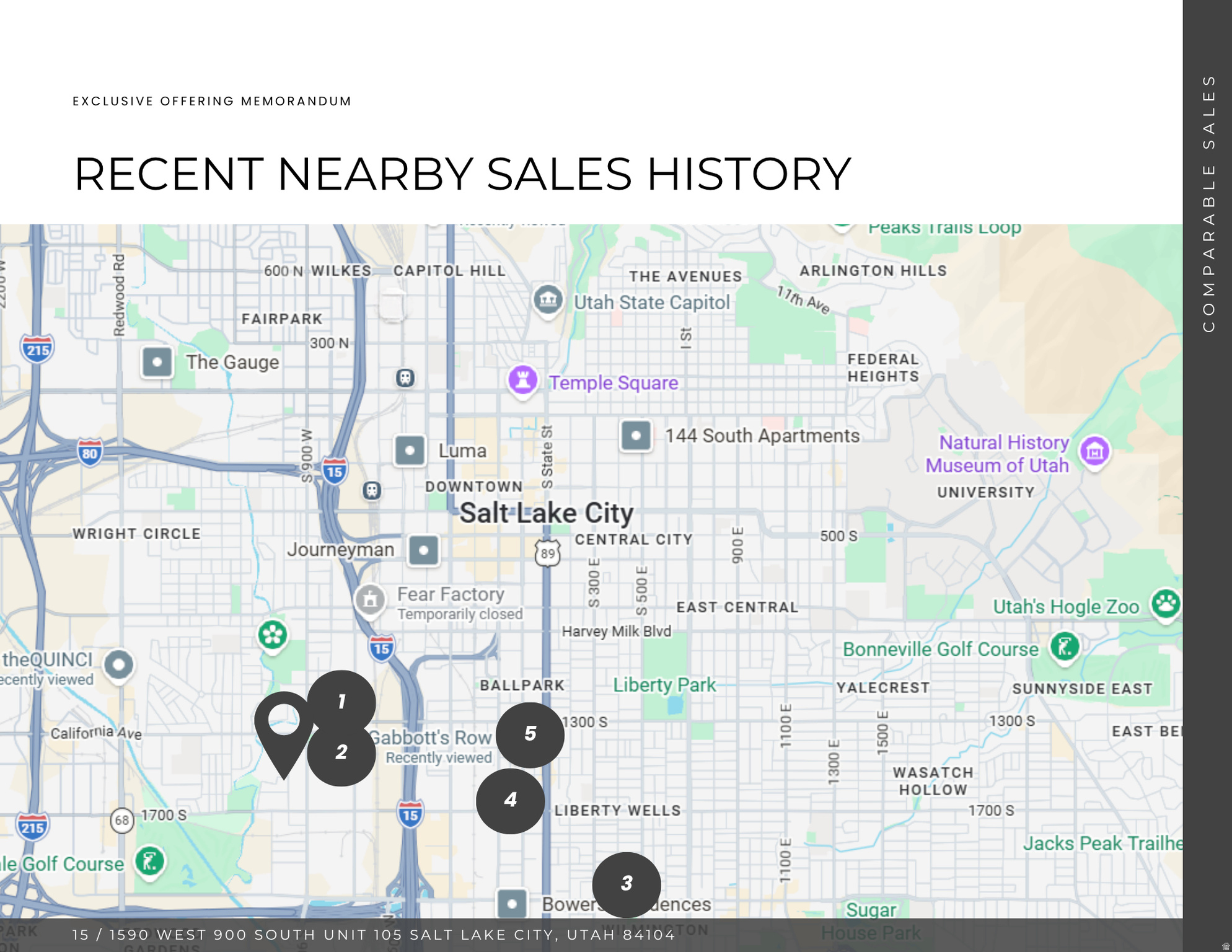Click comparable sale marker number 5
The image size is (1232, 952).
(530, 734)
